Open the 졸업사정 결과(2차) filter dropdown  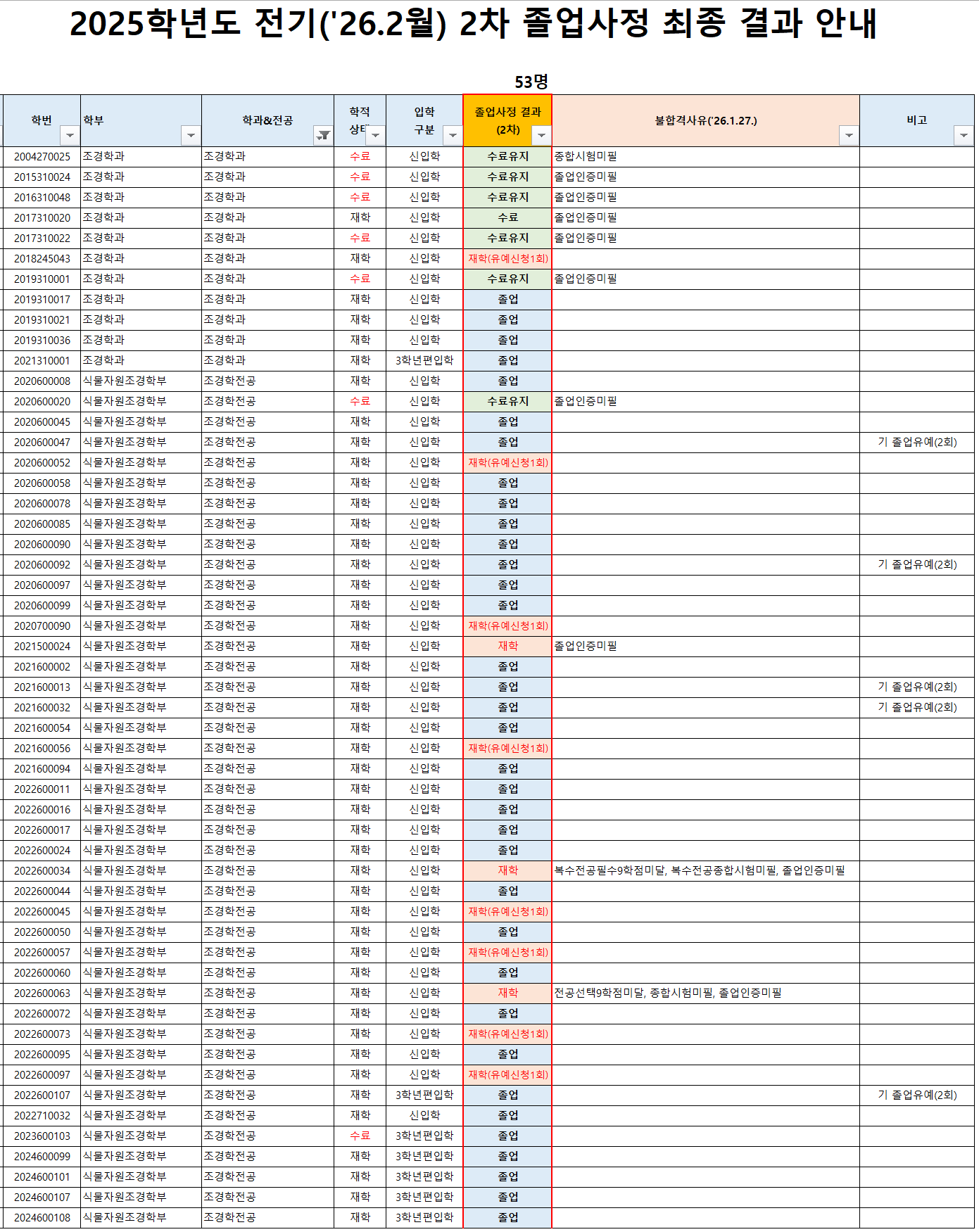tap(541, 135)
